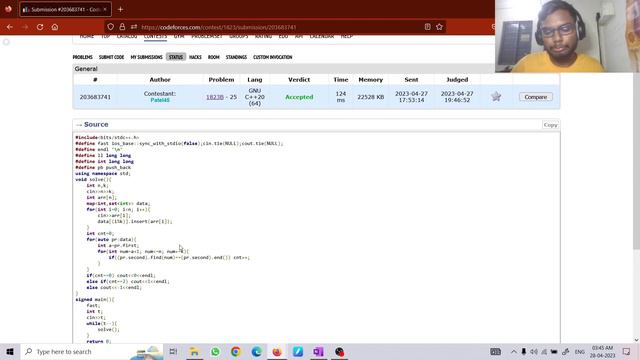Open File Explorer from the taskbar
Screen dimensions: 640x360
point(194,351)
